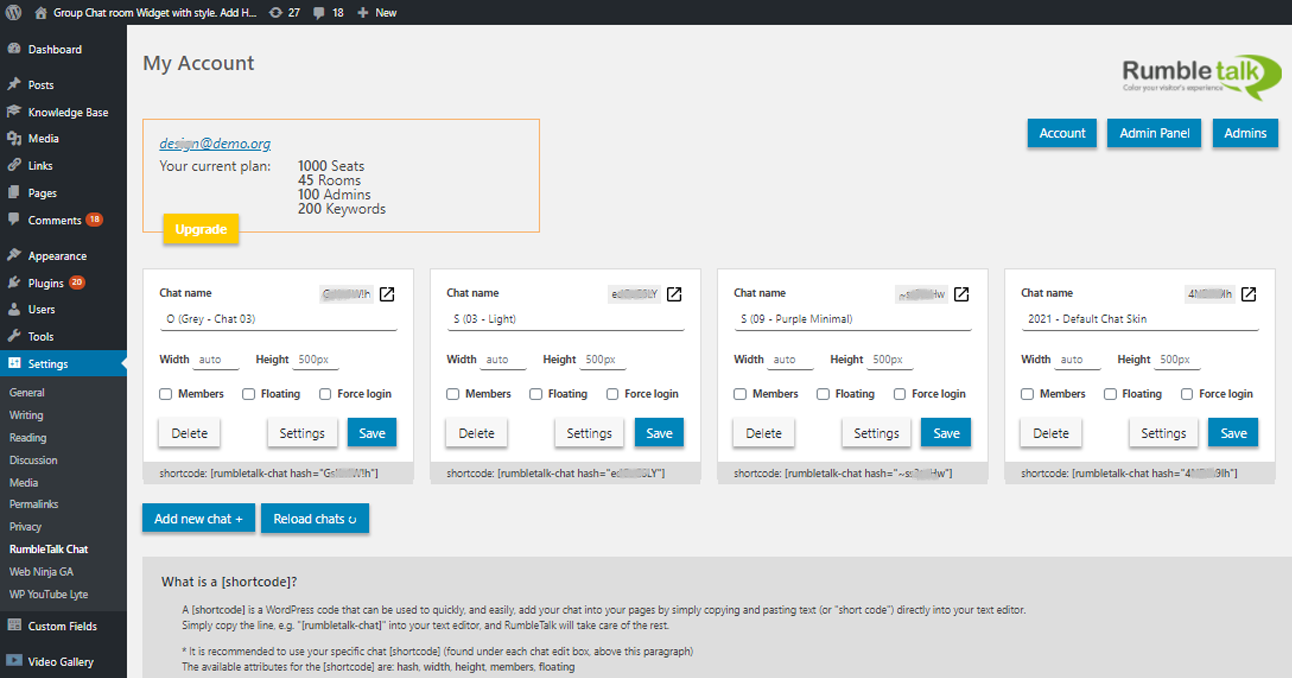Viewport: 1292px width, 678px height.
Task: Save the 2021 Default Chat Skin
Action: (1233, 433)
